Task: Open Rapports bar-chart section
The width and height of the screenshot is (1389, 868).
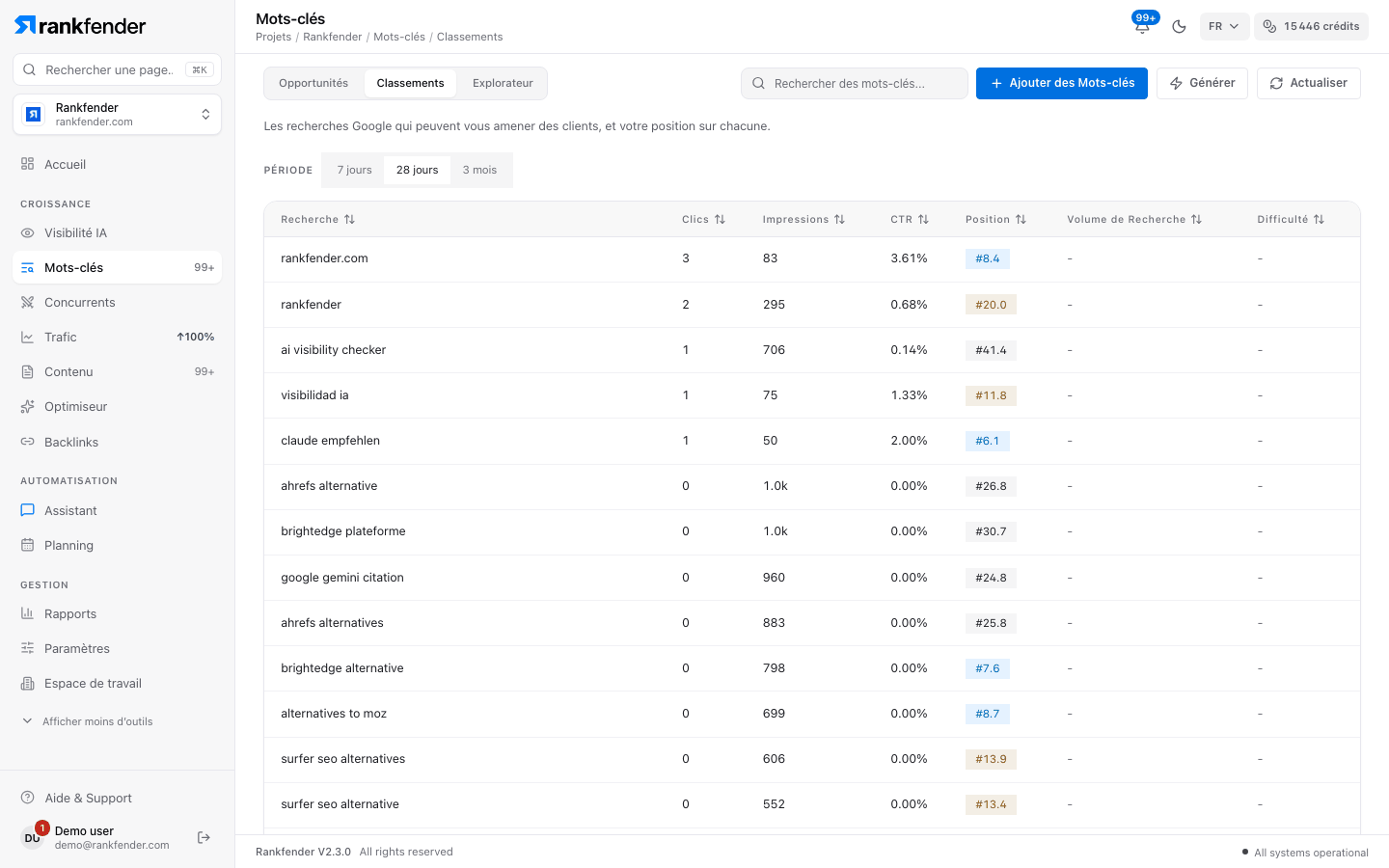Action: point(117,613)
